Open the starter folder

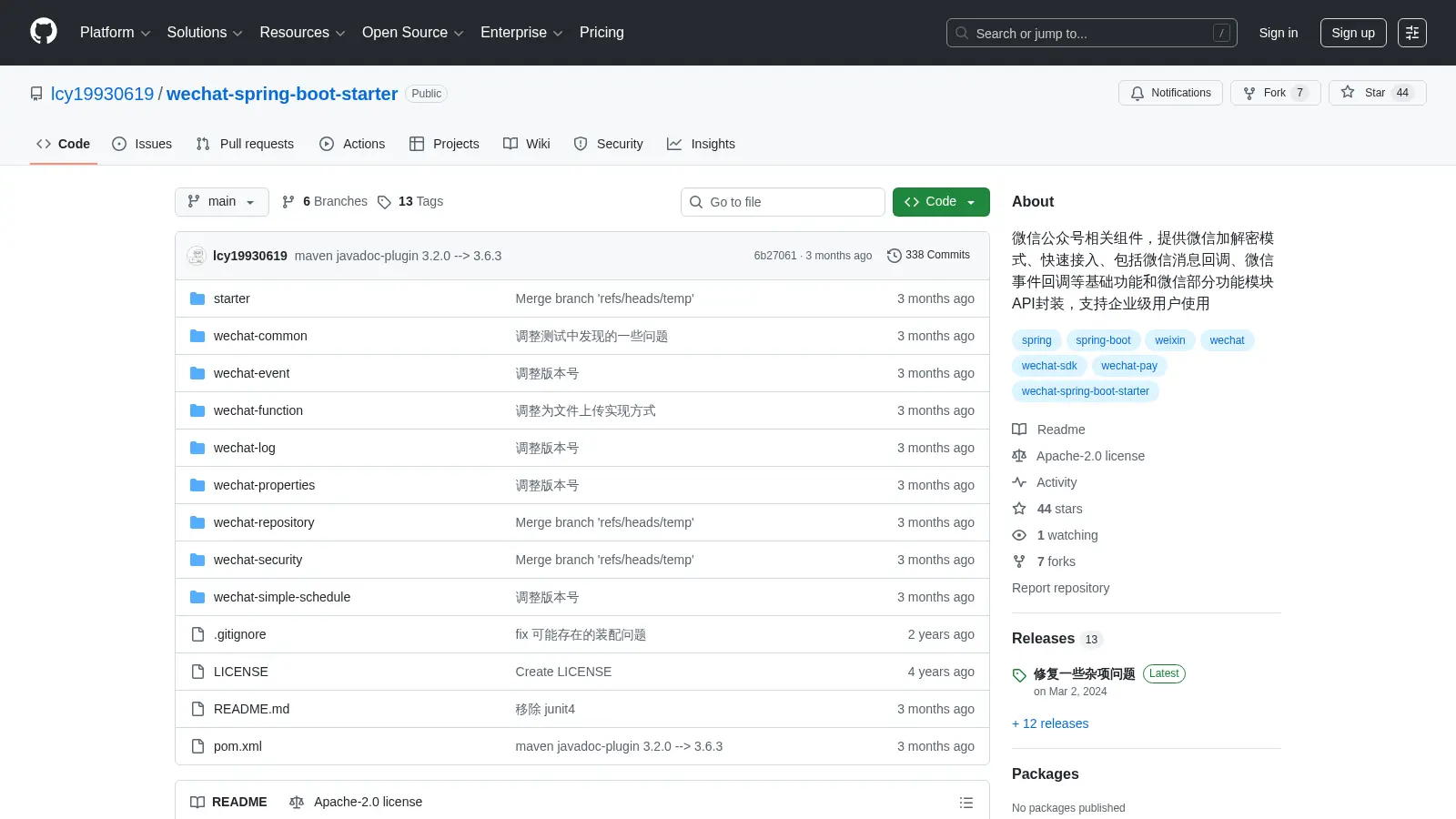pyautogui.click(x=231, y=298)
